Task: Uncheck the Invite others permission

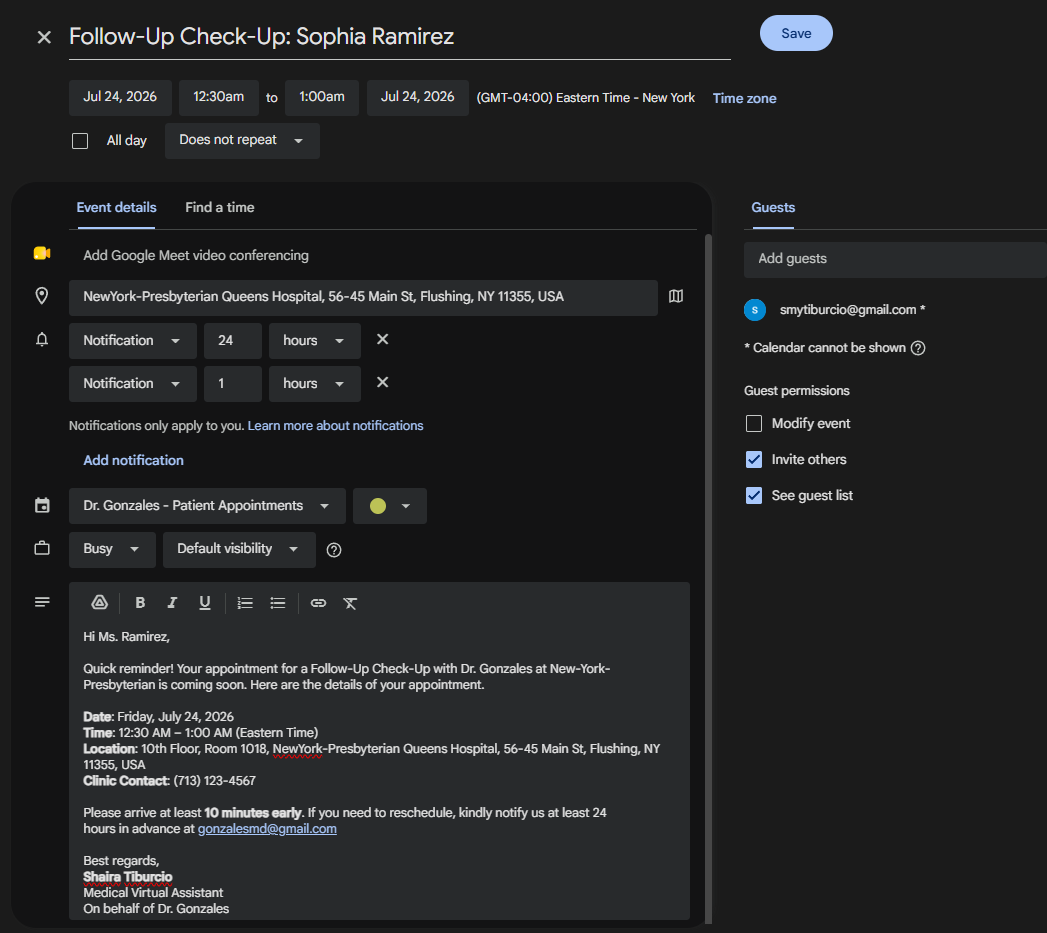Action: pos(754,459)
